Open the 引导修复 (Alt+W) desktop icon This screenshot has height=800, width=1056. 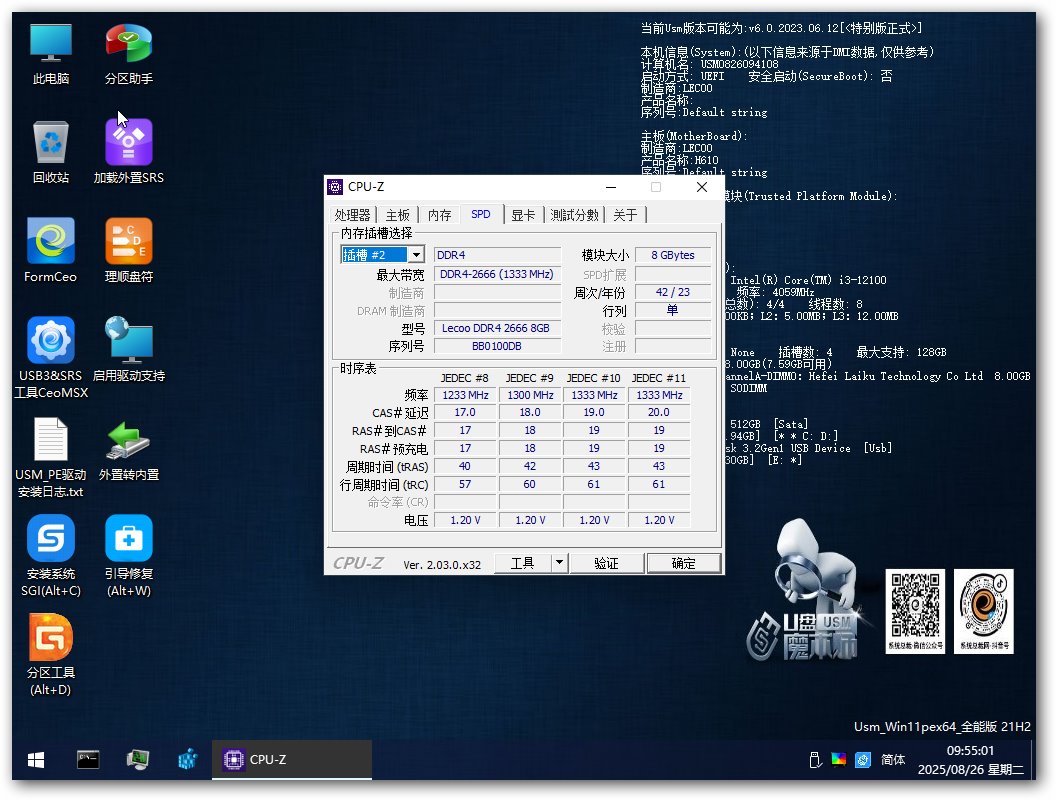pyautogui.click(x=129, y=549)
